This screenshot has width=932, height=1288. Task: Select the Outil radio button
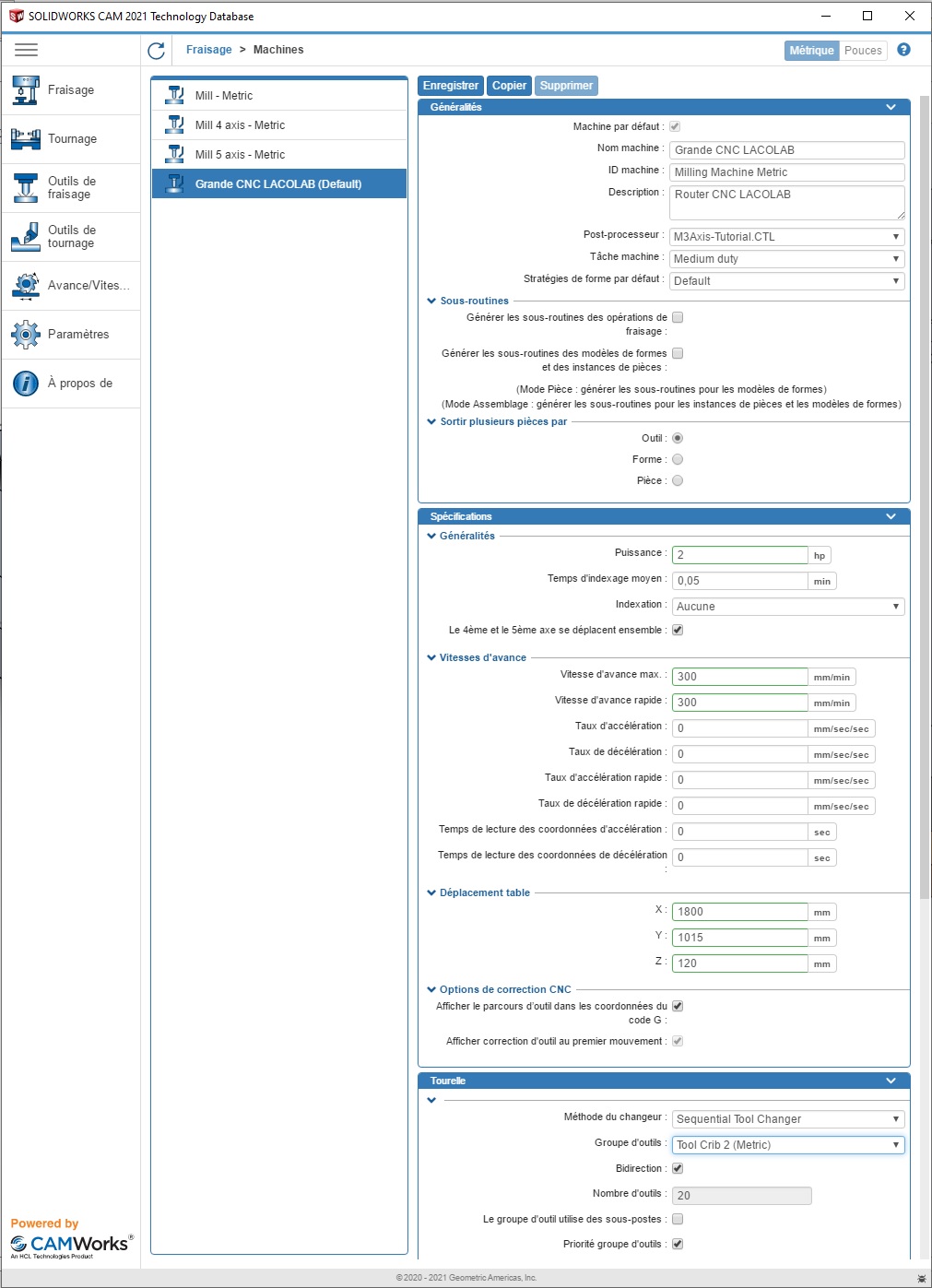[678, 438]
